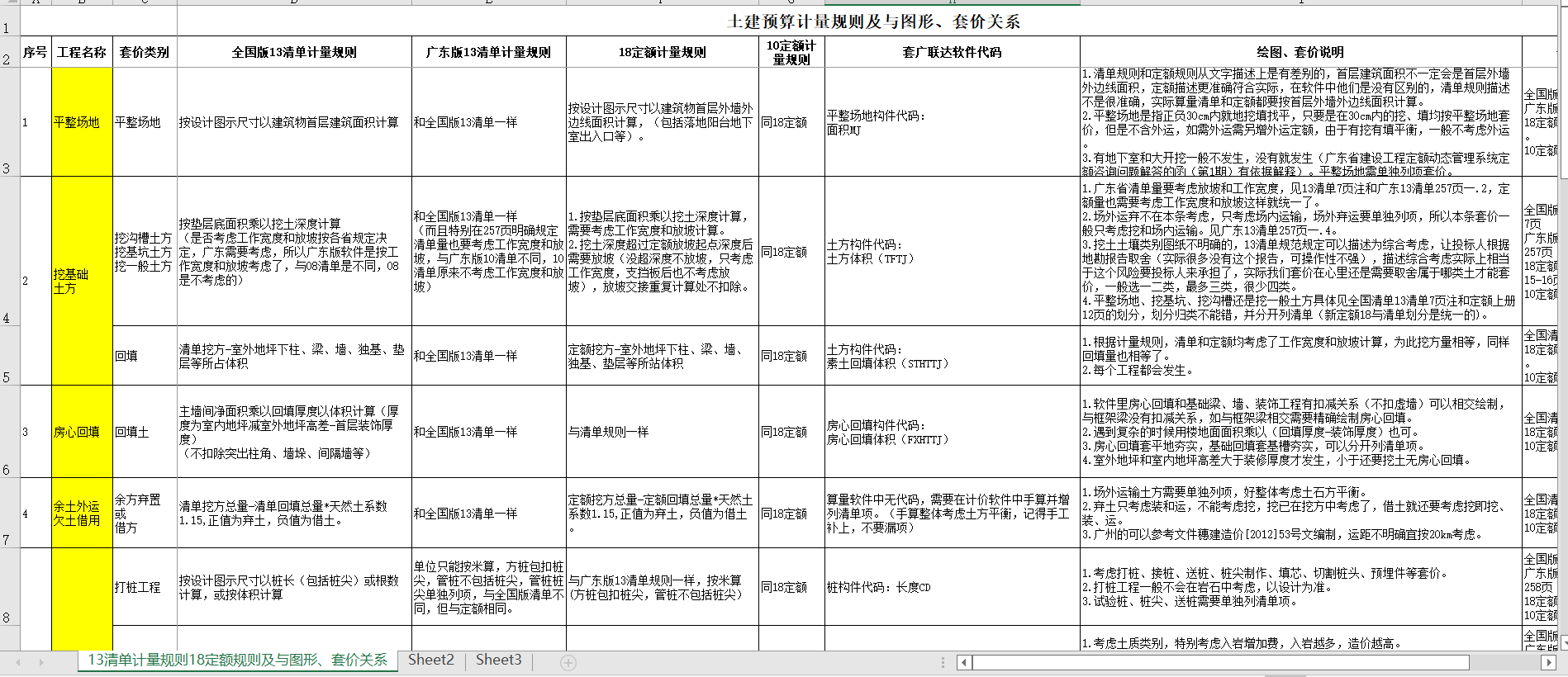Click the 18定额计量规则 header cell
Screen dimensions: 1568x677
tap(663, 52)
